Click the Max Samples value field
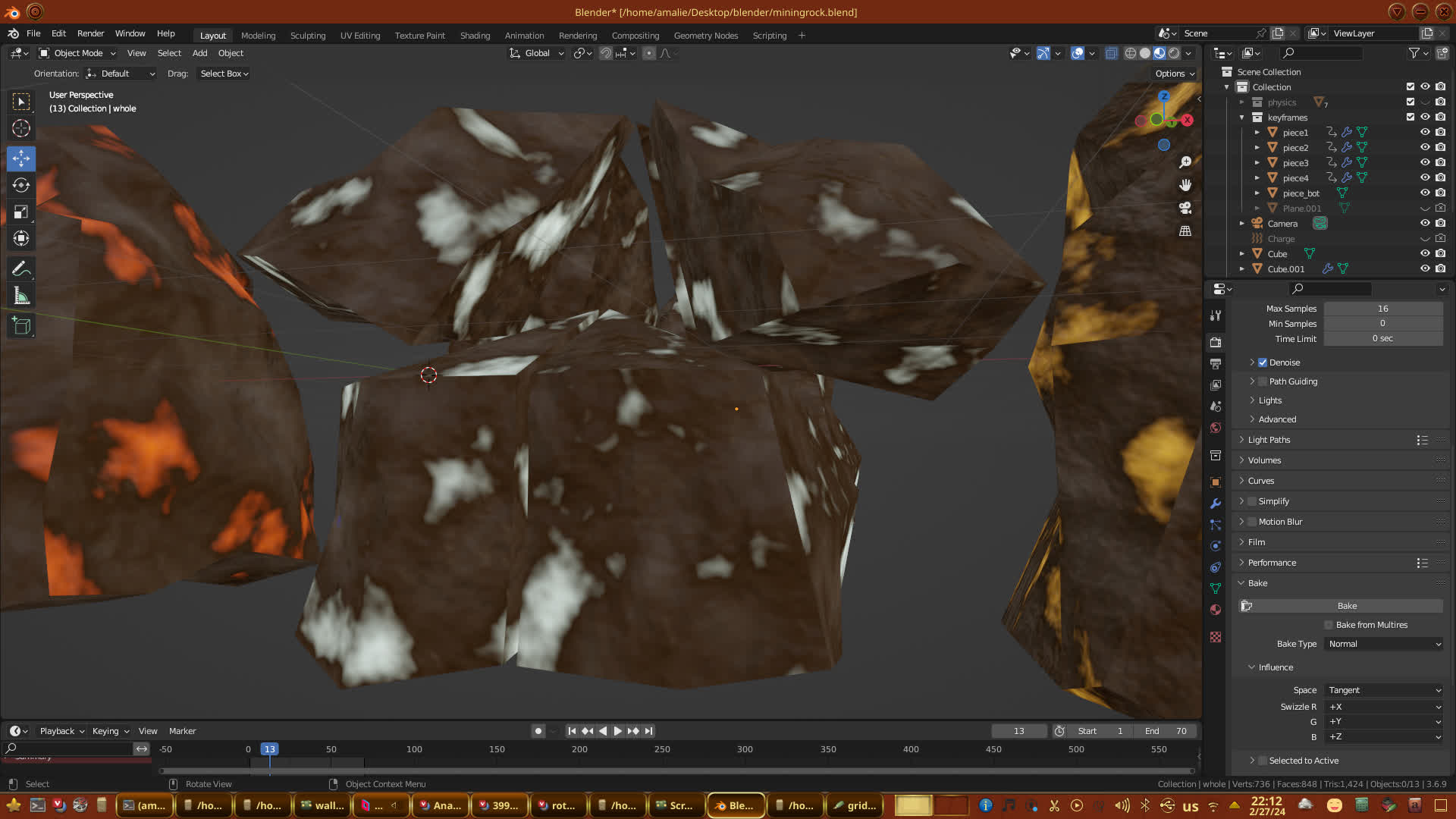Image resolution: width=1456 pixels, height=819 pixels. [x=1382, y=309]
